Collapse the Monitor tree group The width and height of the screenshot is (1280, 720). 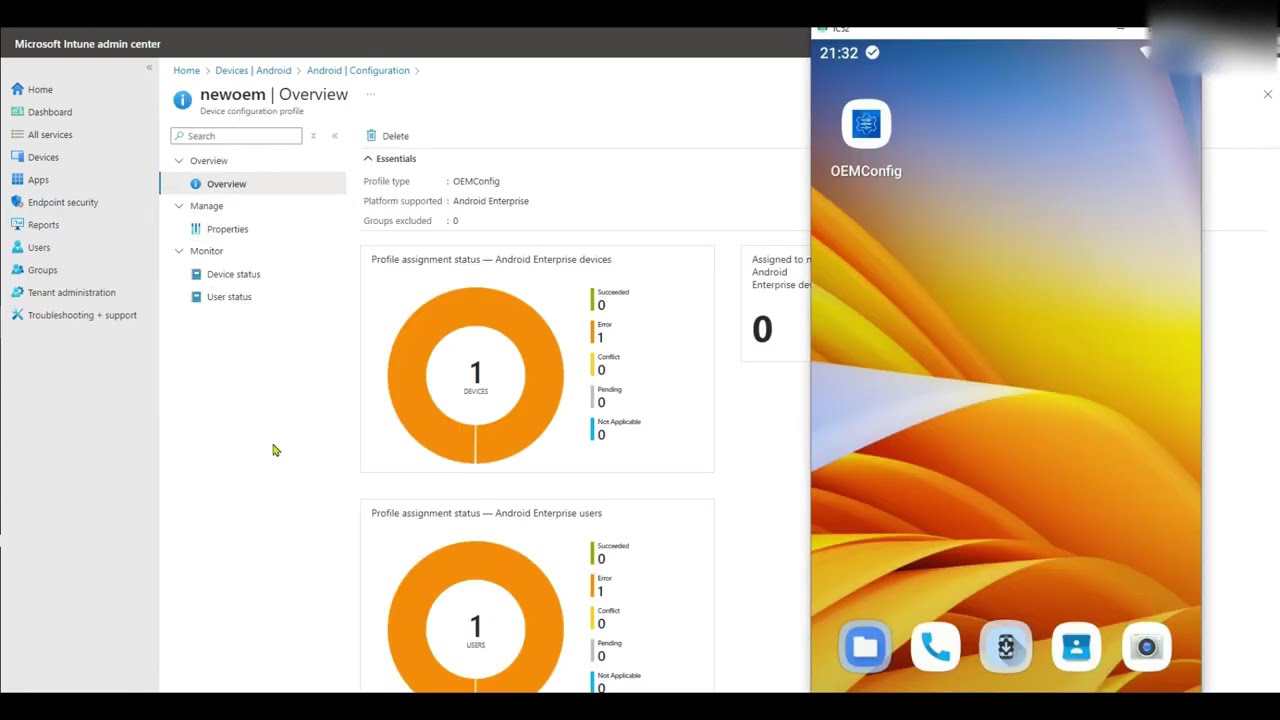pos(179,251)
